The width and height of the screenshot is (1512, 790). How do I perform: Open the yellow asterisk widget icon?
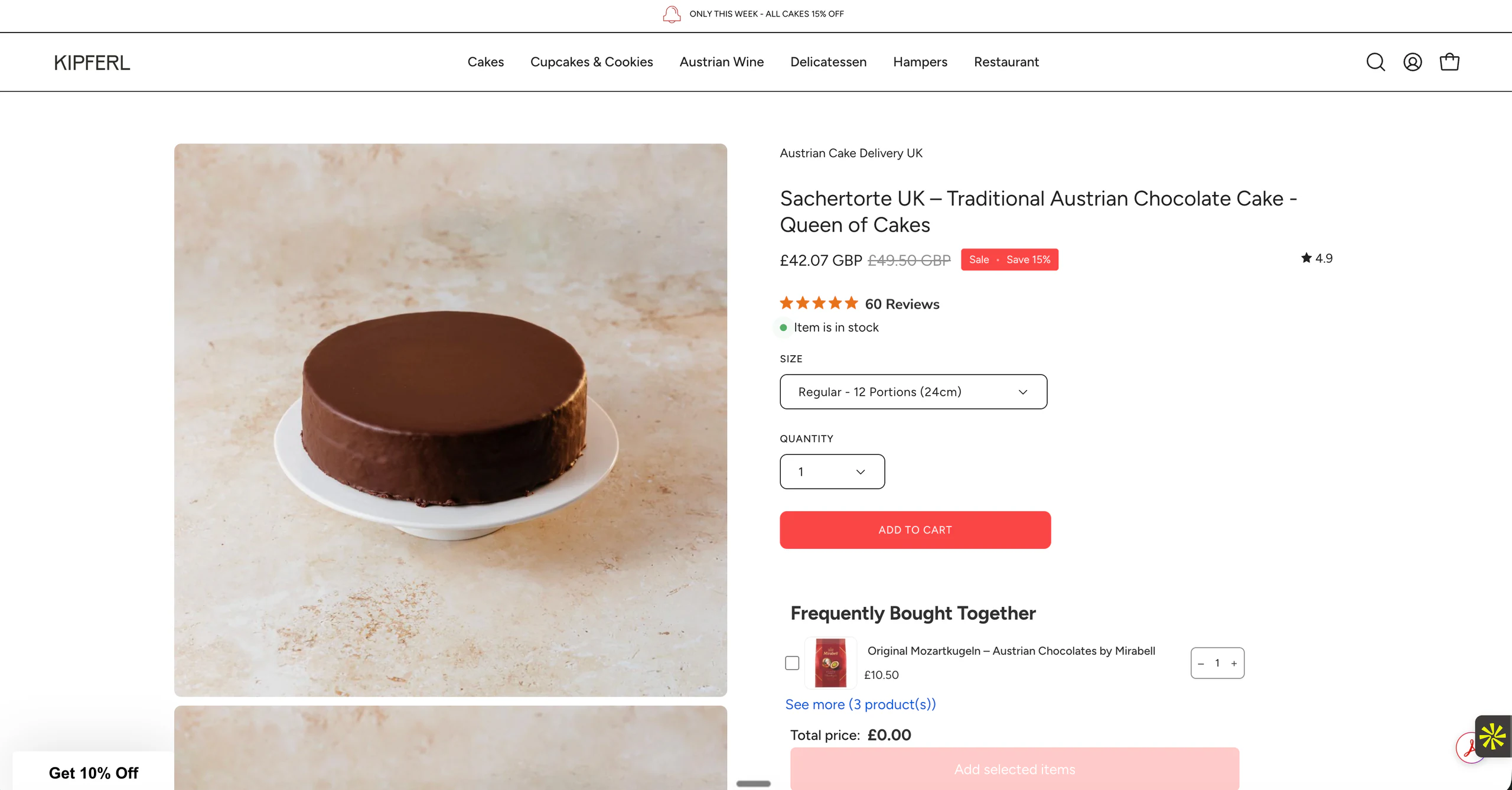(x=1493, y=736)
